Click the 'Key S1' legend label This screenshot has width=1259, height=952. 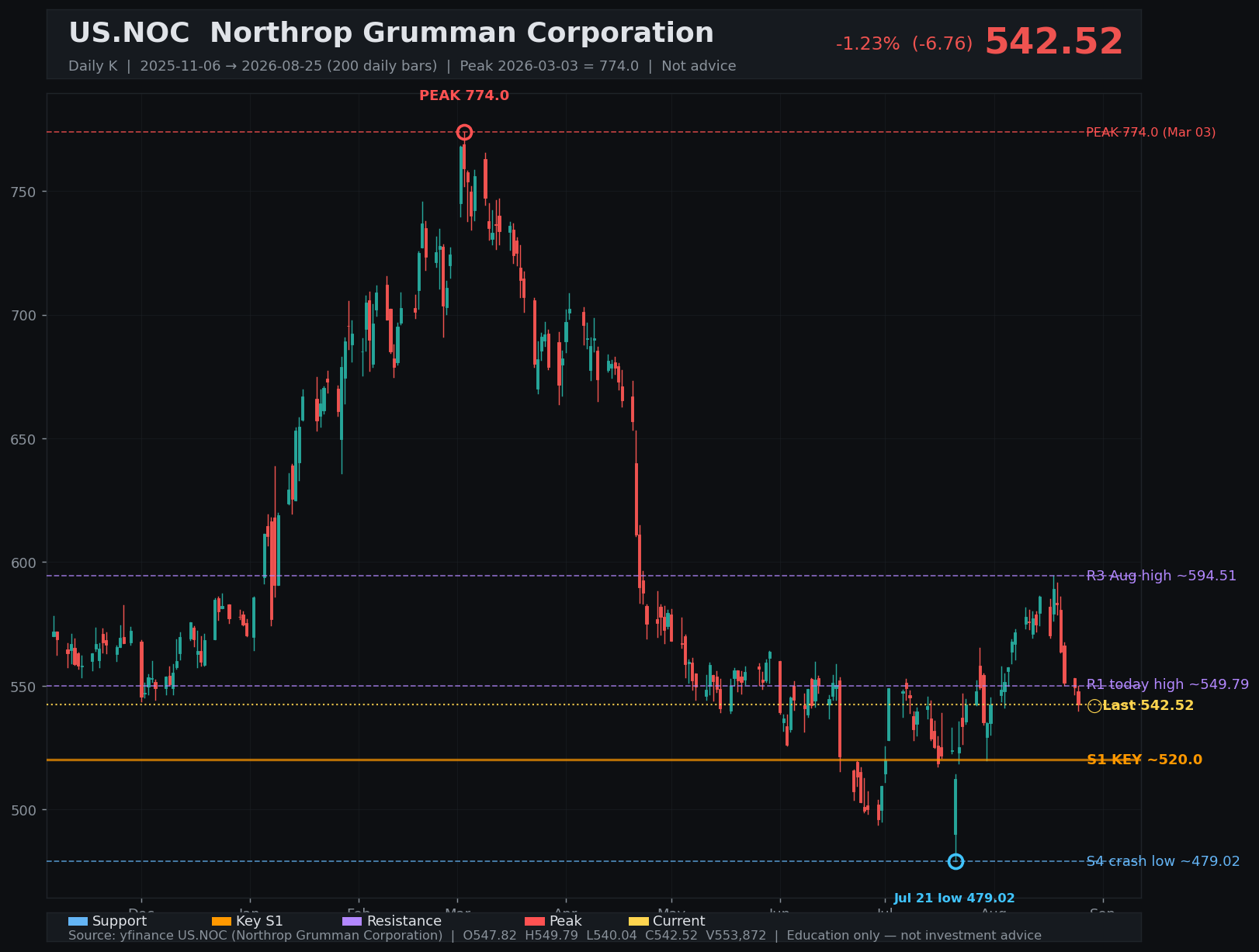259,921
